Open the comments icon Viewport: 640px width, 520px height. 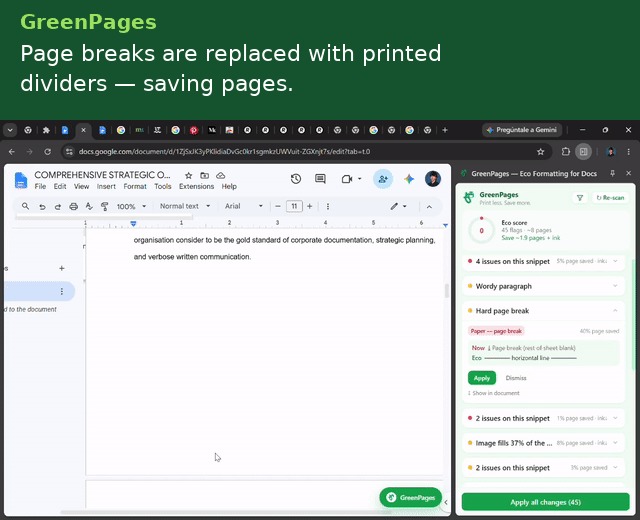pyautogui.click(x=320, y=179)
